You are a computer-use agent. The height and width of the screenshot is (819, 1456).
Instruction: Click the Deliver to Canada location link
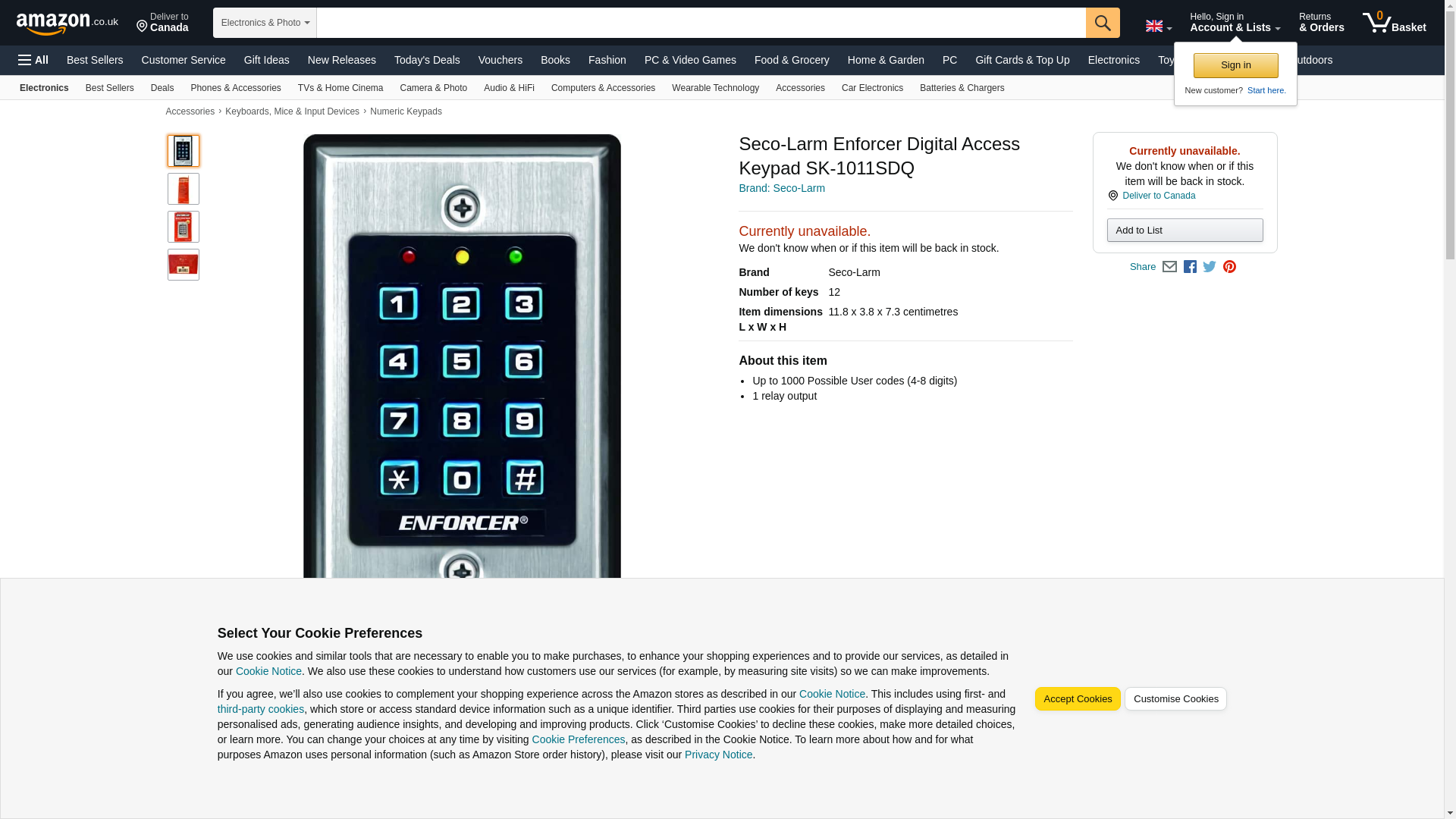[162, 23]
